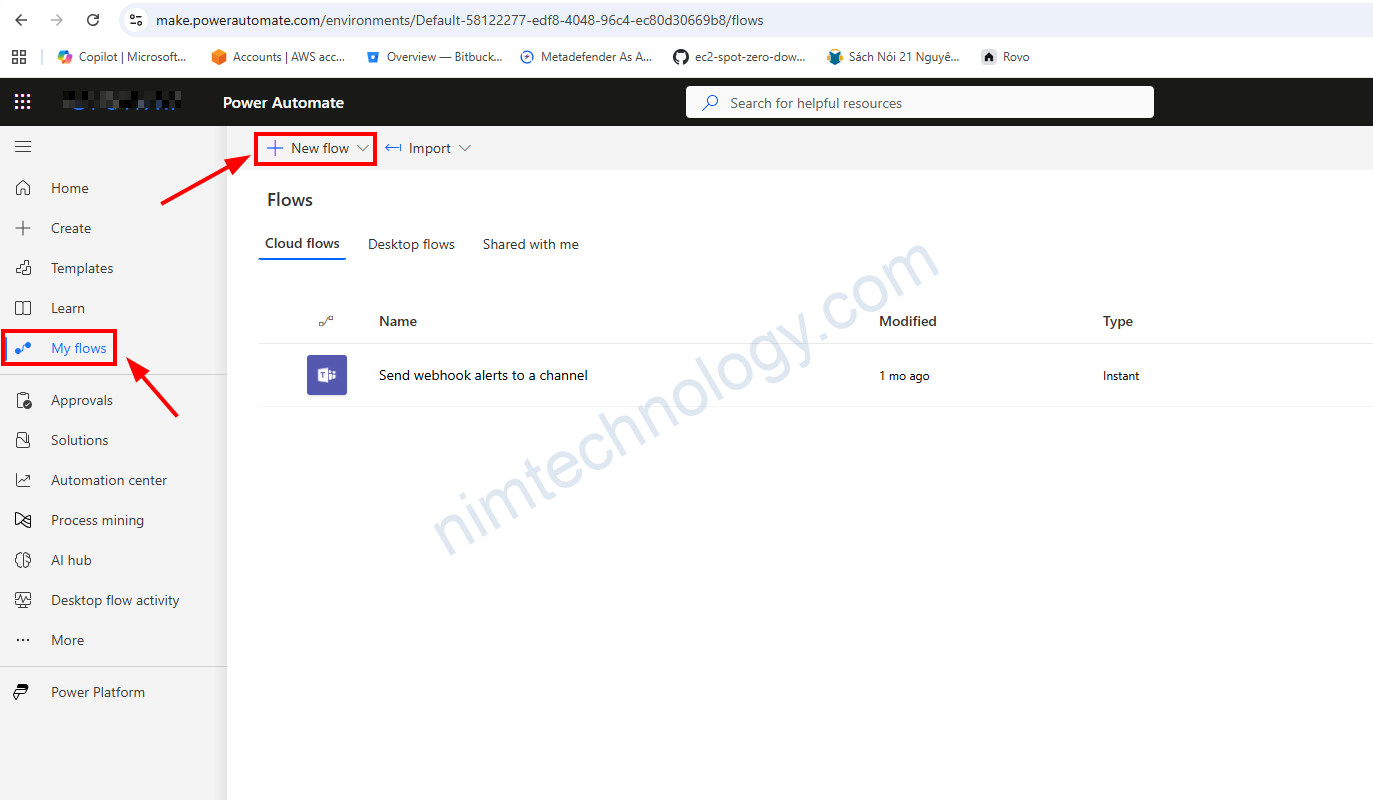Image resolution: width=1373 pixels, height=800 pixels.
Task: Open Send webhook alerts to a channel flow
Action: pyautogui.click(x=483, y=375)
